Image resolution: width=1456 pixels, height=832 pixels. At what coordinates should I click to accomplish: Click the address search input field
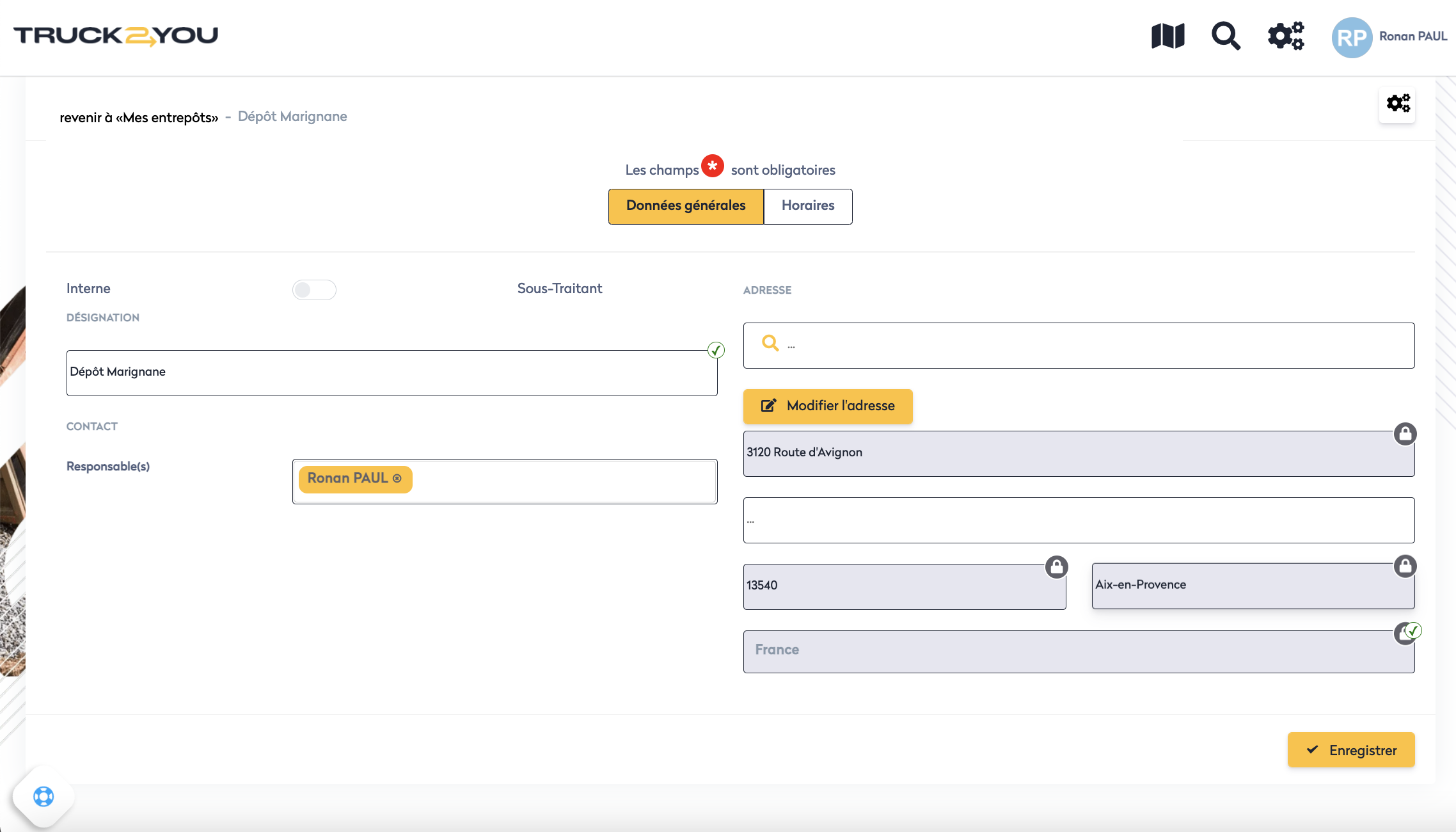pyautogui.click(x=1088, y=346)
